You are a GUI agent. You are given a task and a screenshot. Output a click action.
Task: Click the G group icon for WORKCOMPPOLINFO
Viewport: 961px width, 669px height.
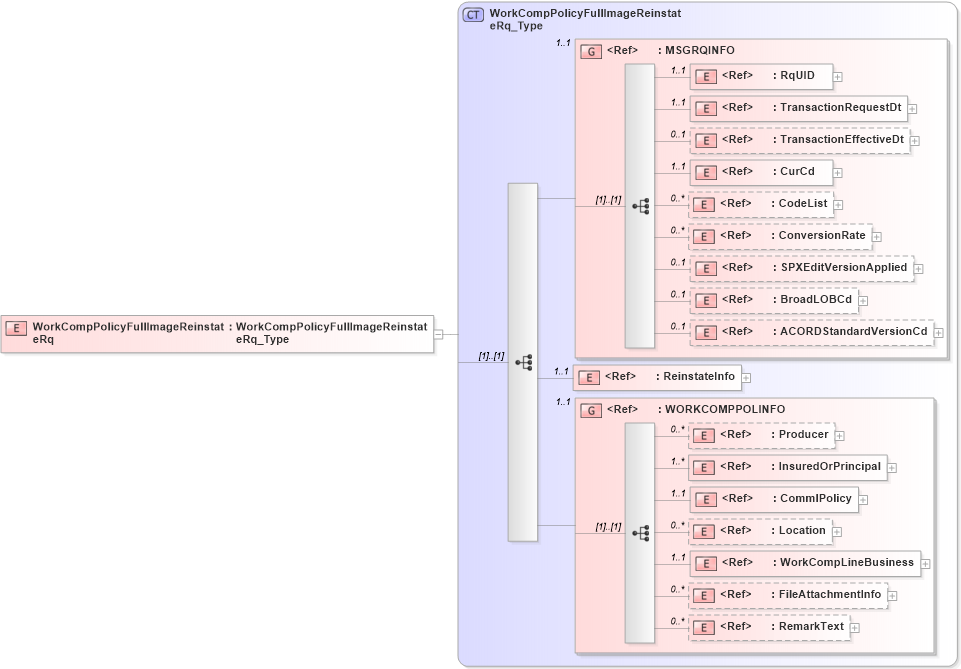point(590,409)
